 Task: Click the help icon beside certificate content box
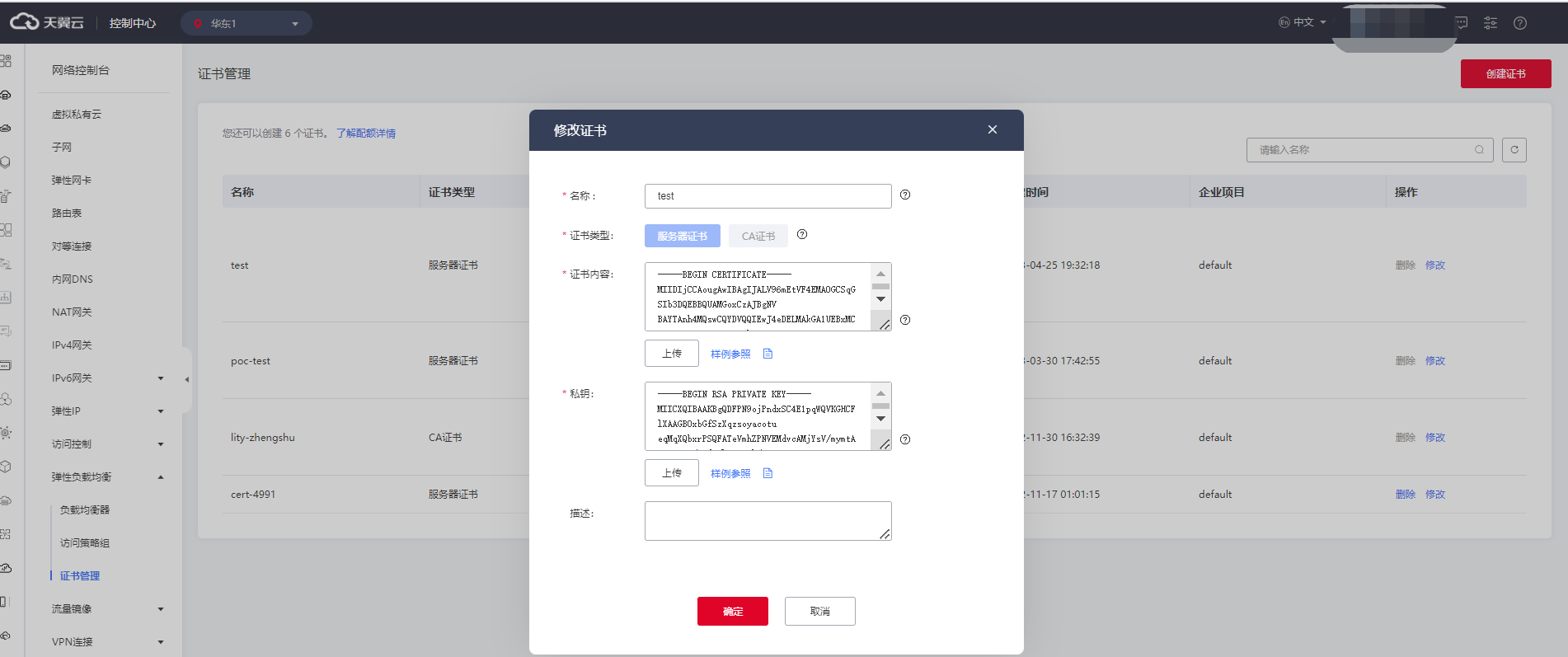tap(905, 320)
